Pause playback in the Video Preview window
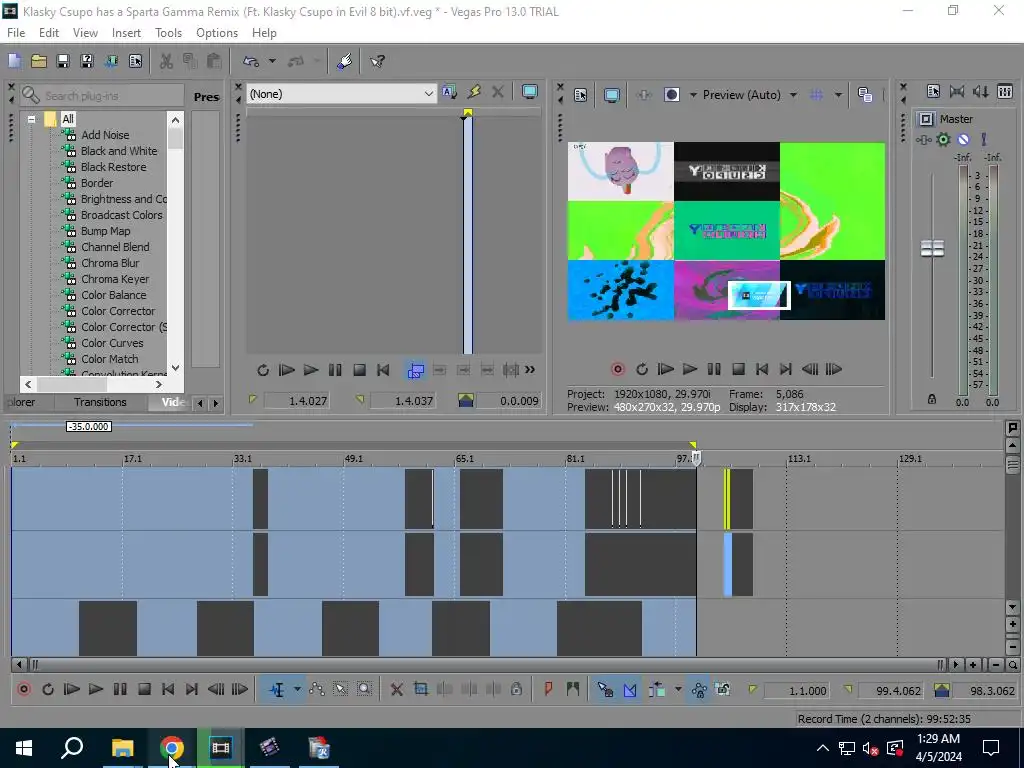Image resolution: width=1024 pixels, height=768 pixels. pos(714,370)
